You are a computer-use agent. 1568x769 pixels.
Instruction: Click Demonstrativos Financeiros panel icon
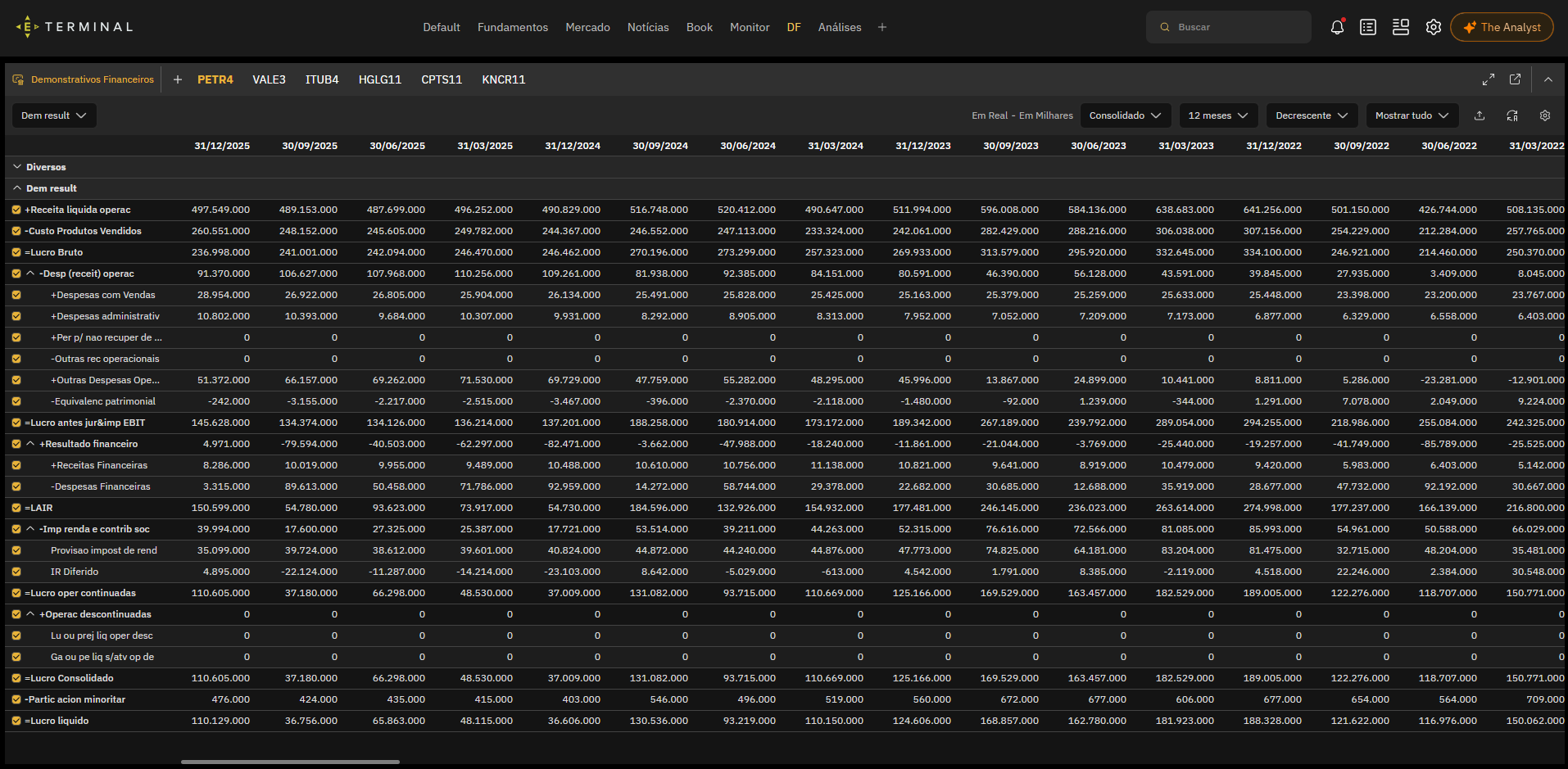[18, 79]
